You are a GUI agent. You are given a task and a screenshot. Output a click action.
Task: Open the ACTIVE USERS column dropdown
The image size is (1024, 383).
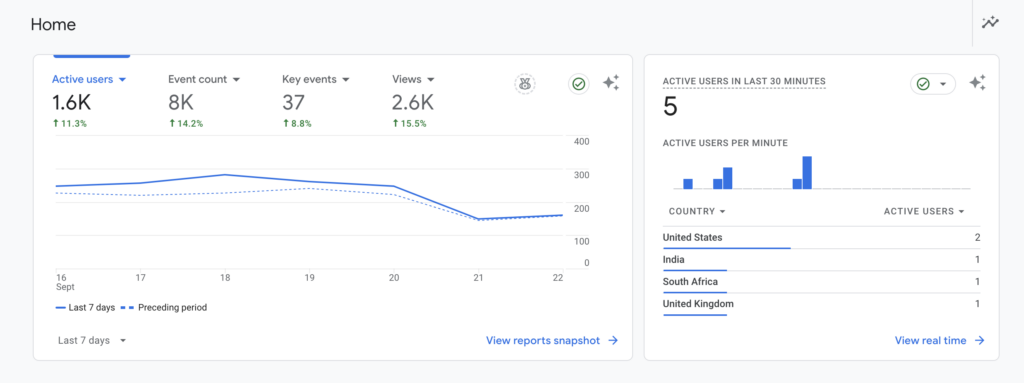924,212
